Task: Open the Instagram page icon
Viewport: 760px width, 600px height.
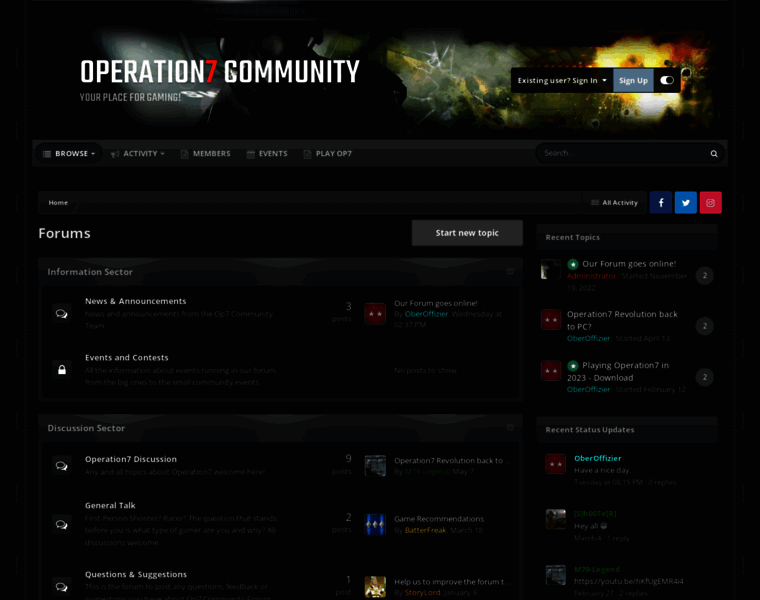Action: pyautogui.click(x=711, y=203)
